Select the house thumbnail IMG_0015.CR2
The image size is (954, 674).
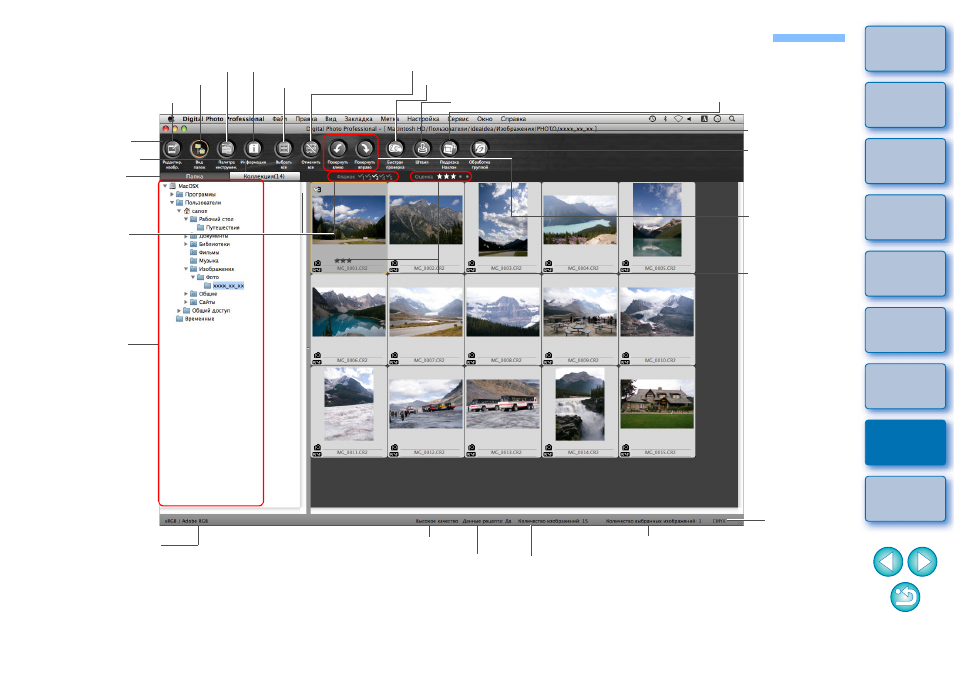657,411
